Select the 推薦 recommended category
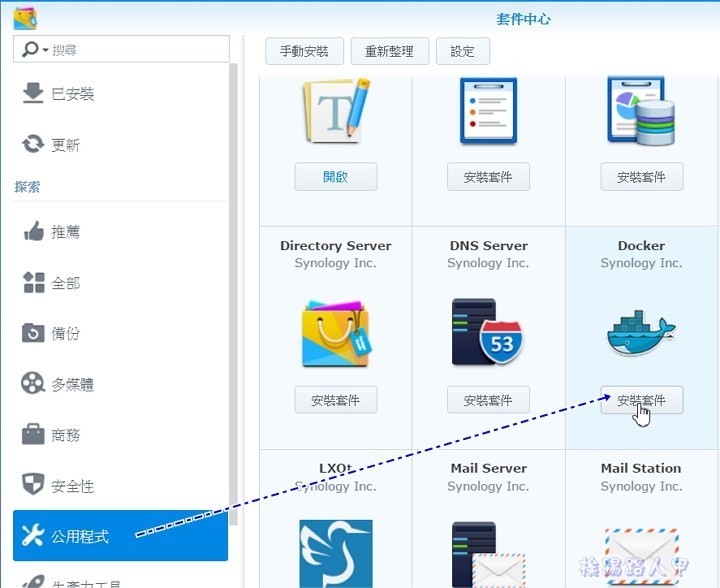 click(121, 231)
